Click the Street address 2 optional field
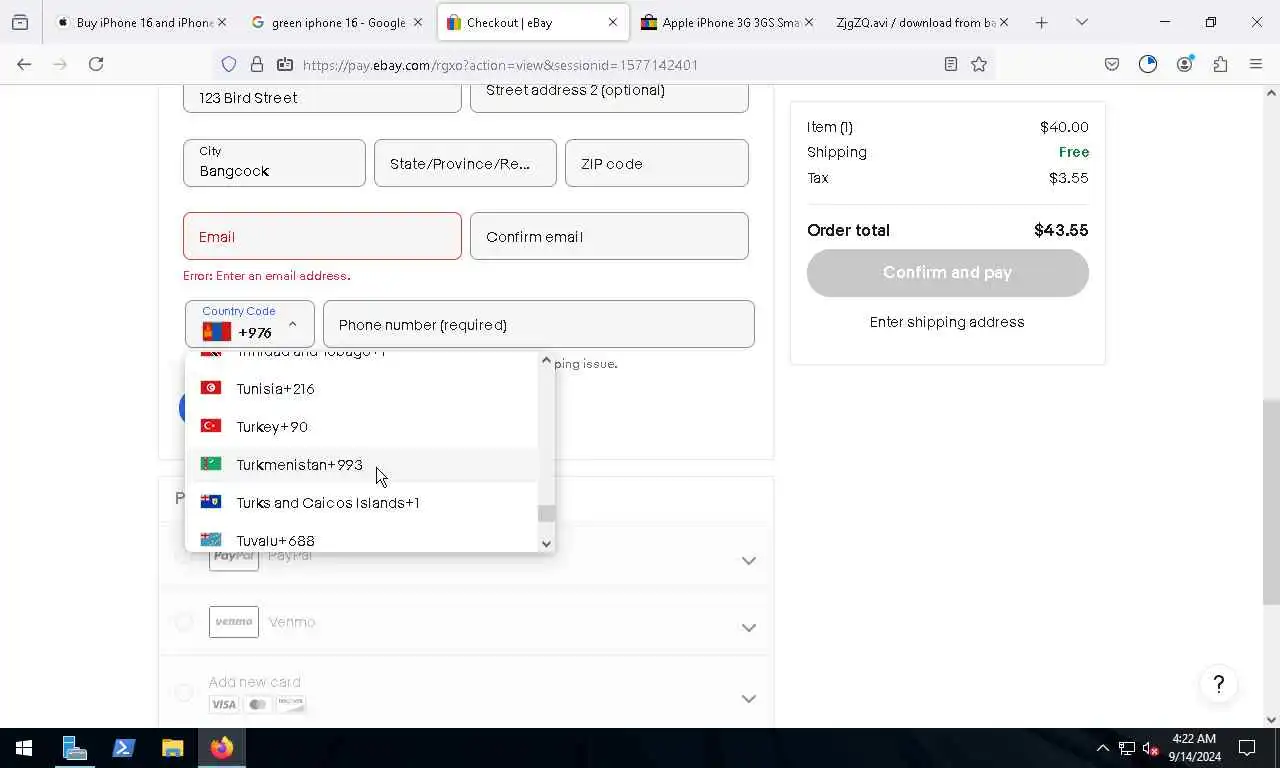This screenshot has height=768, width=1280. (x=609, y=97)
